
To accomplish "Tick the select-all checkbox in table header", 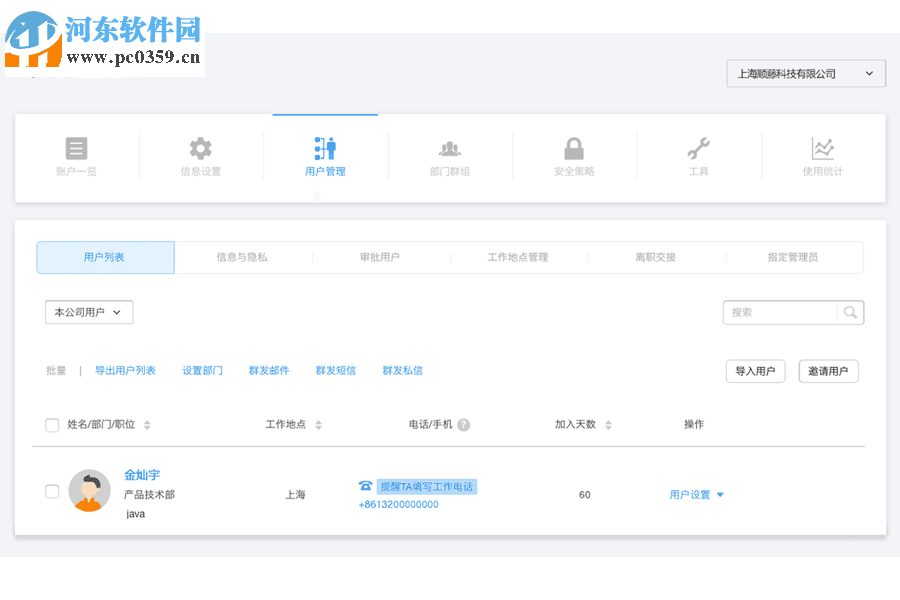I will (52, 424).
